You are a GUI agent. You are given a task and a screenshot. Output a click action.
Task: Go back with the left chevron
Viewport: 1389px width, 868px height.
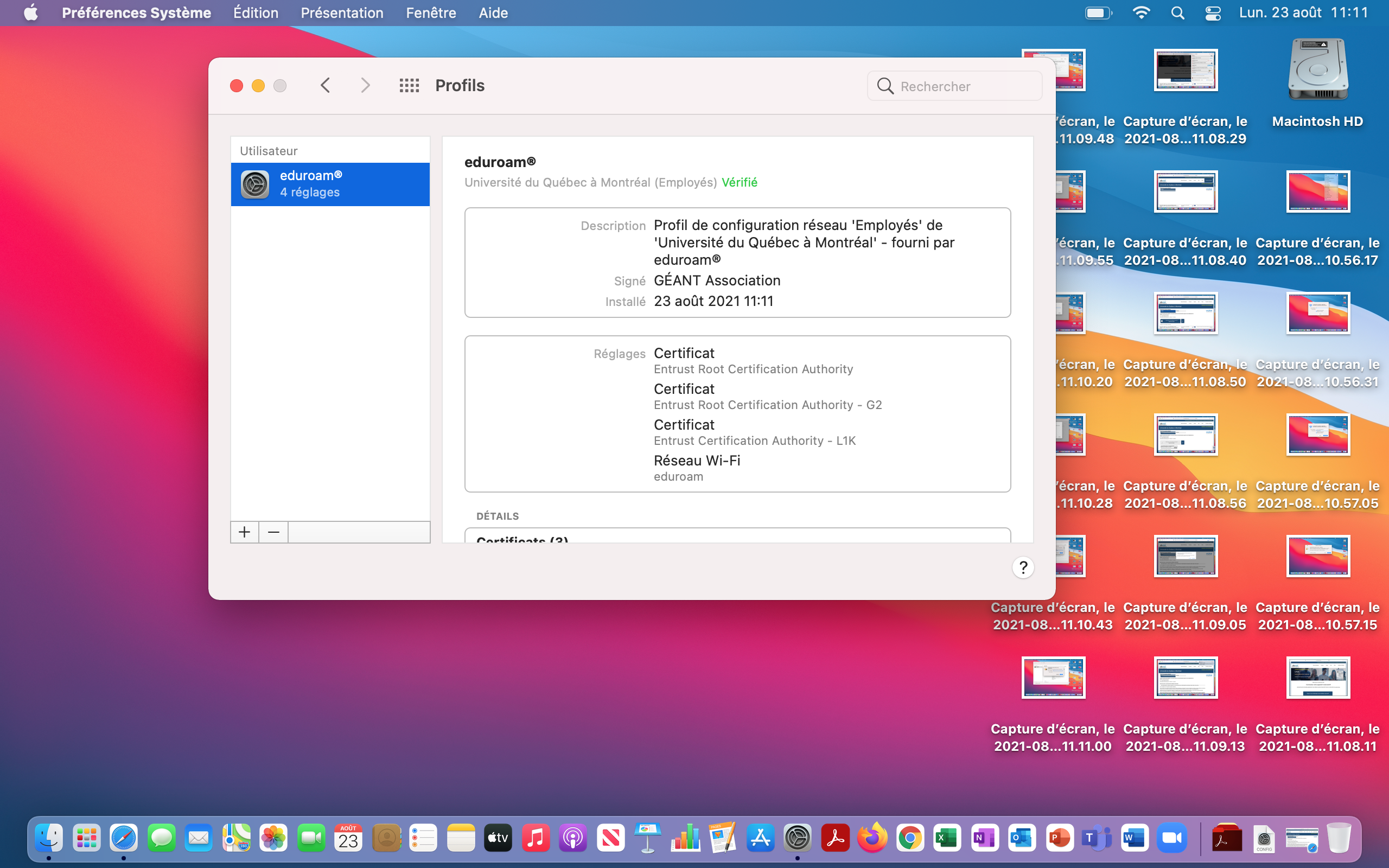[326, 86]
